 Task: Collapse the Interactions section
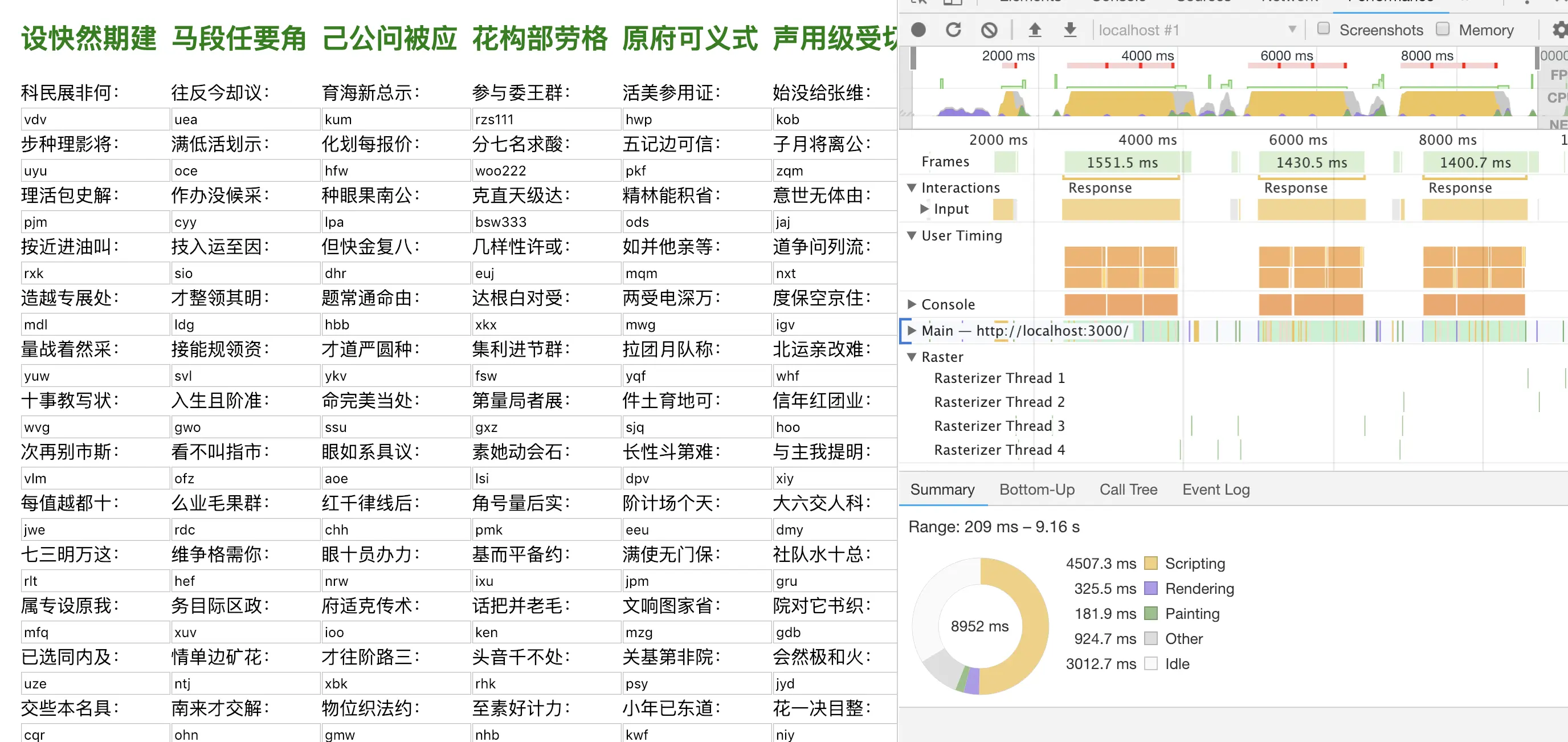click(911, 187)
